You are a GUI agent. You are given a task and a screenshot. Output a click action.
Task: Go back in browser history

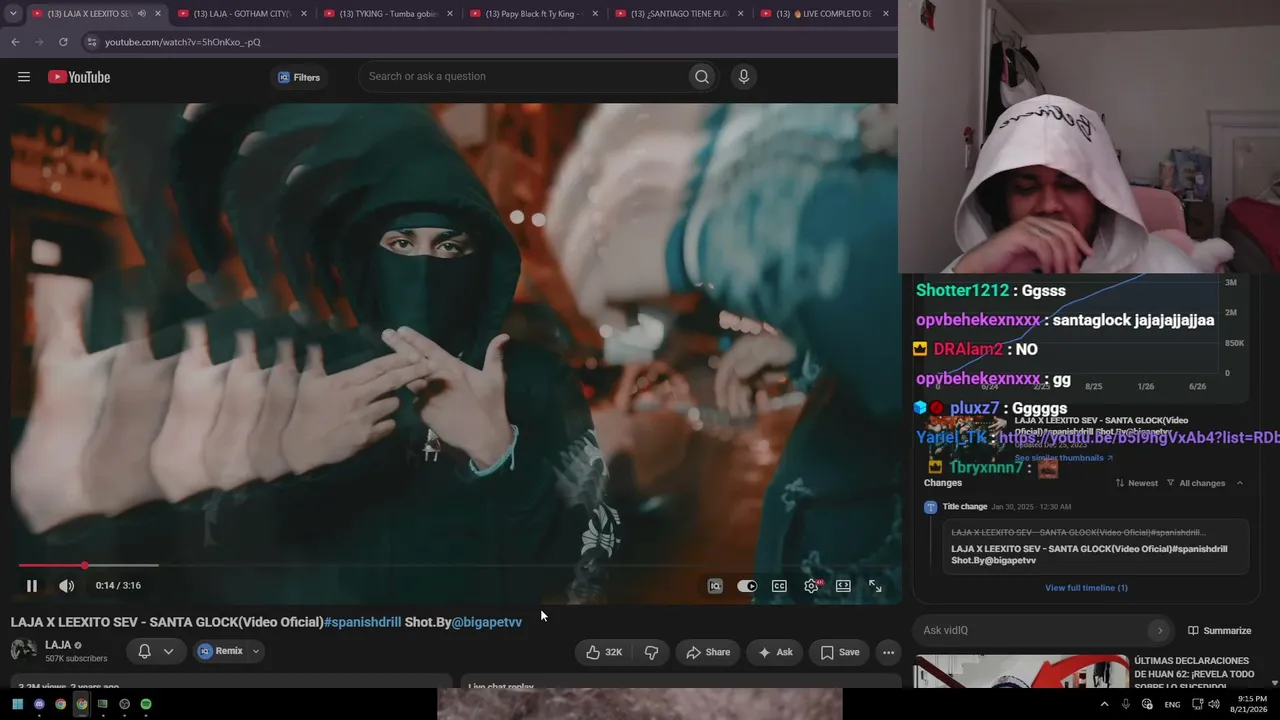[x=15, y=42]
